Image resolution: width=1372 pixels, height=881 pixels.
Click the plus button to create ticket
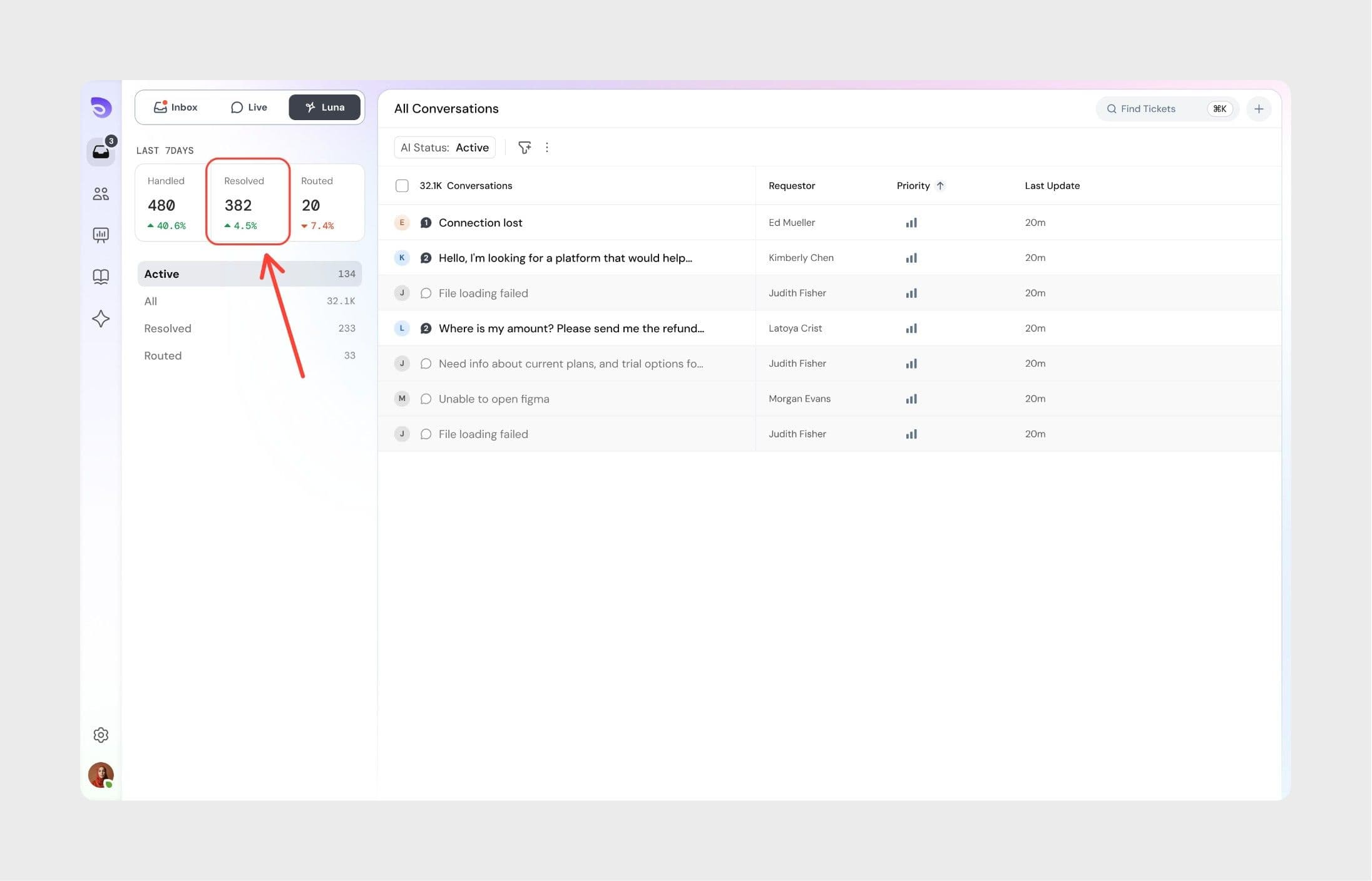[x=1258, y=109]
